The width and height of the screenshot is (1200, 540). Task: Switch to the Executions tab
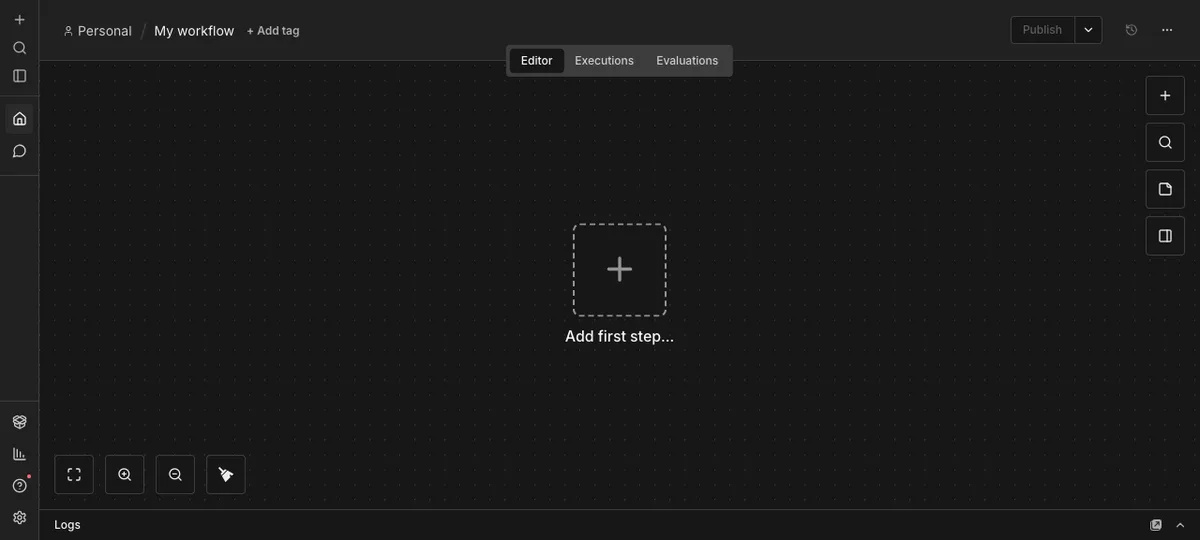click(604, 61)
